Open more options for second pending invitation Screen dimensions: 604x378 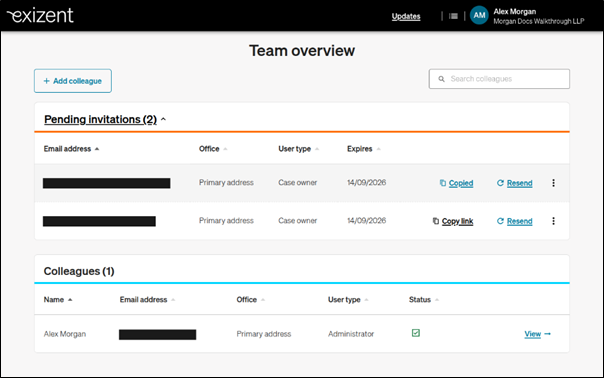554,221
